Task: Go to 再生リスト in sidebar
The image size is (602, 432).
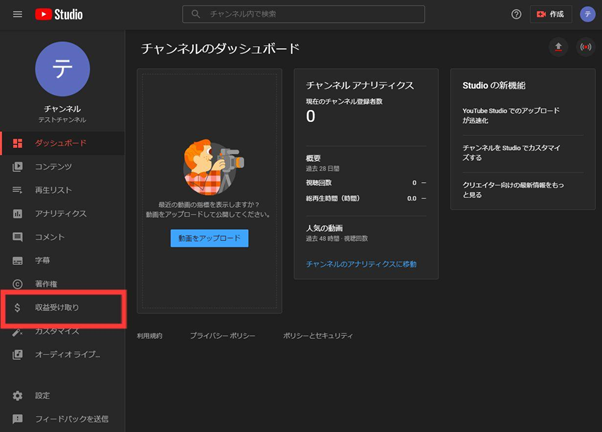Action: coord(53,190)
